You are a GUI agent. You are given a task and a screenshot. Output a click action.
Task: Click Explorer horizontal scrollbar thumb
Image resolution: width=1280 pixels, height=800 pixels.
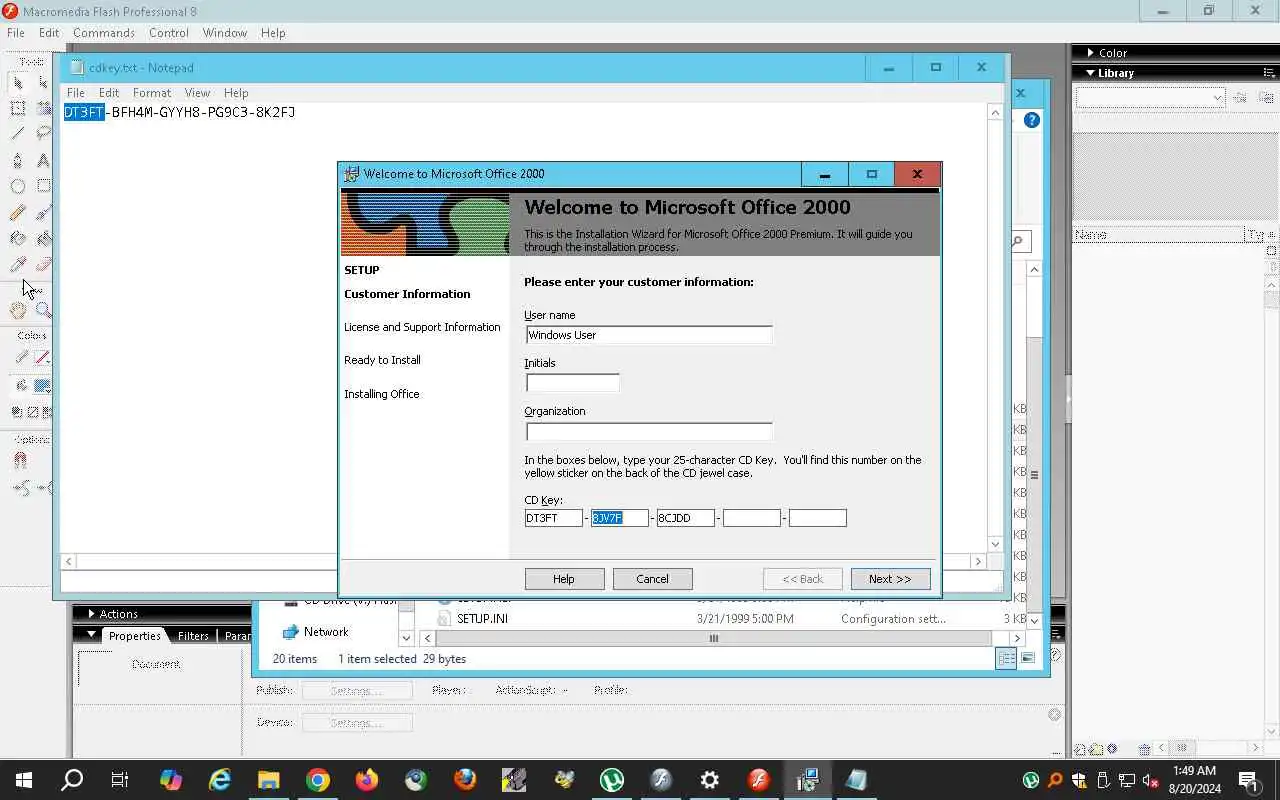713,638
